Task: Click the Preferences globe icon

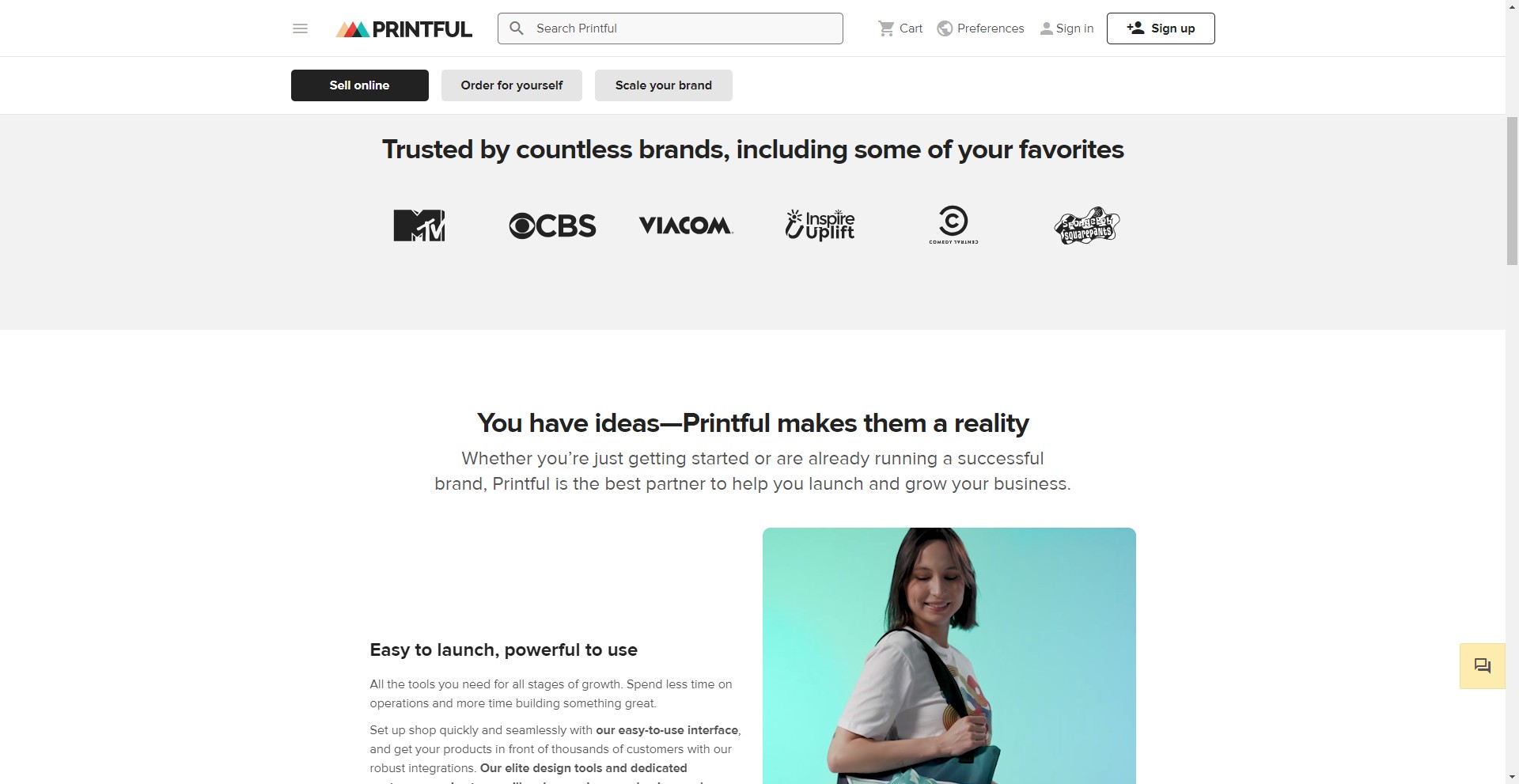Action: [x=945, y=28]
